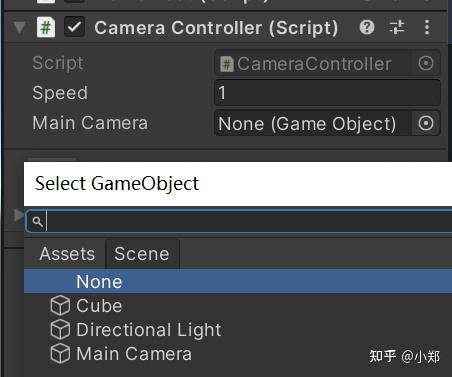This screenshot has height=377, width=452.
Task: Open the Camera Controller three-dot menu
Action: pyautogui.click(x=427, y=27)
